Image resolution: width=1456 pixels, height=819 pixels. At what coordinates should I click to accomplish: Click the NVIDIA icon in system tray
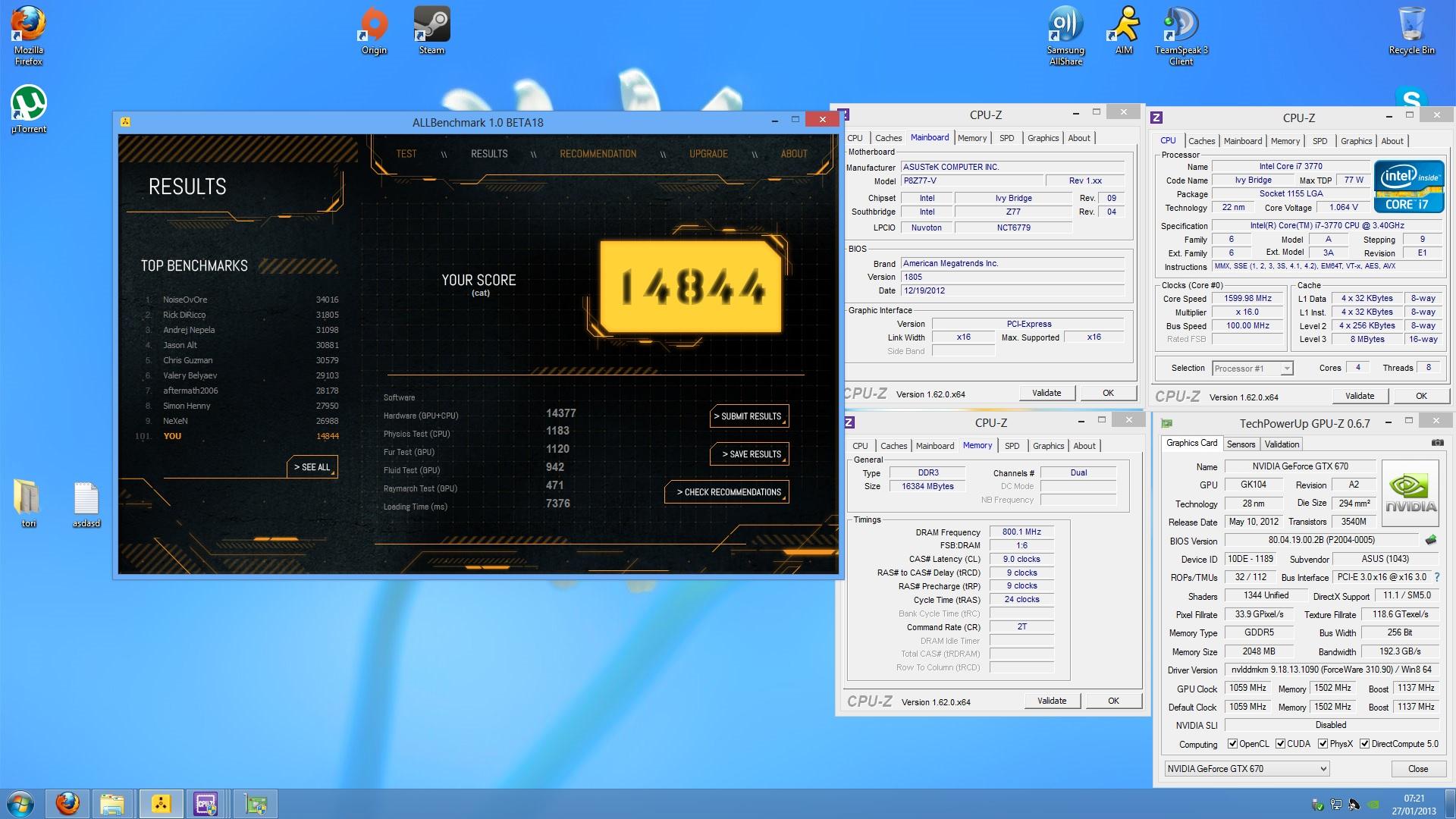click(1373, 805)
